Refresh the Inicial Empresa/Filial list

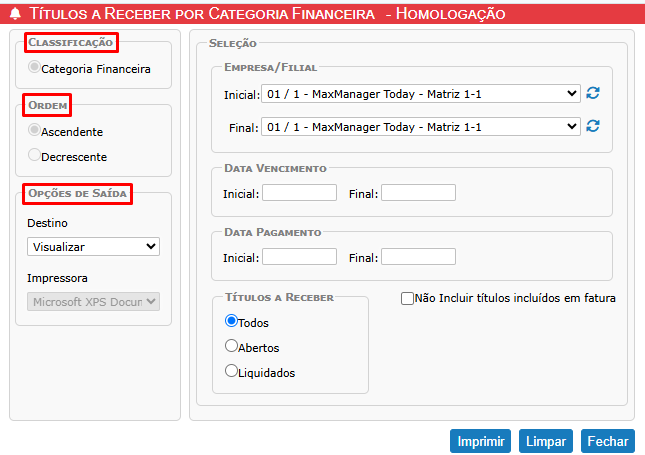(593, 93)
